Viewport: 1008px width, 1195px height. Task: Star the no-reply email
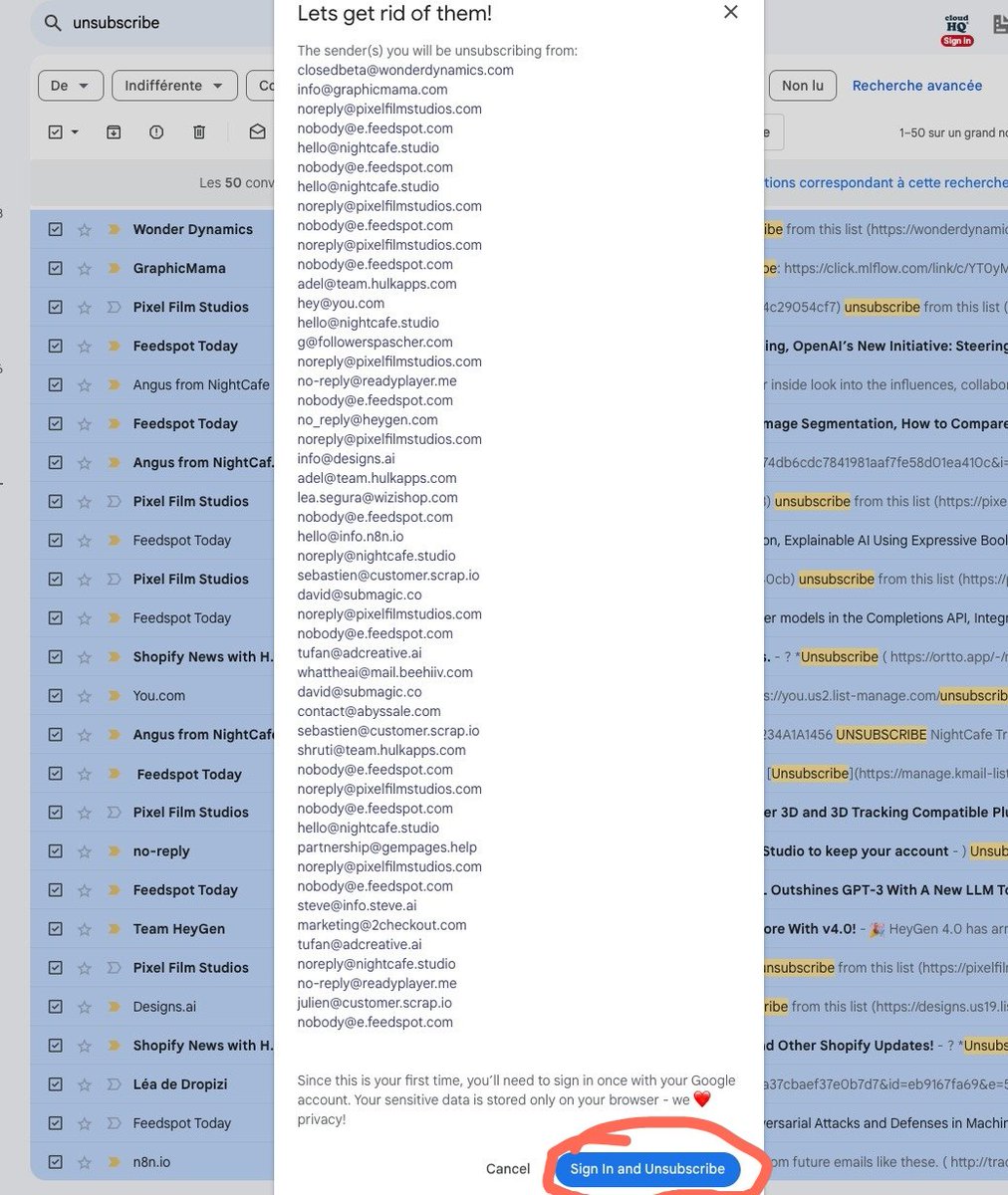[85, 850]
